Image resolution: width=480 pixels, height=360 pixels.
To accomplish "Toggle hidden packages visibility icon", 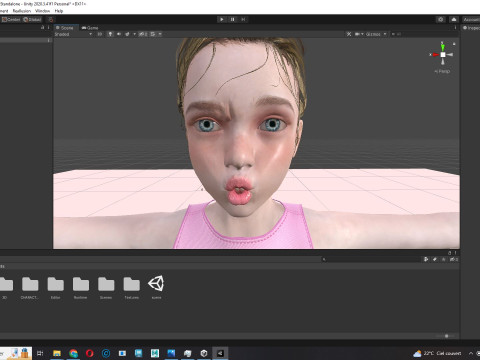I will [x=453, y=259].
